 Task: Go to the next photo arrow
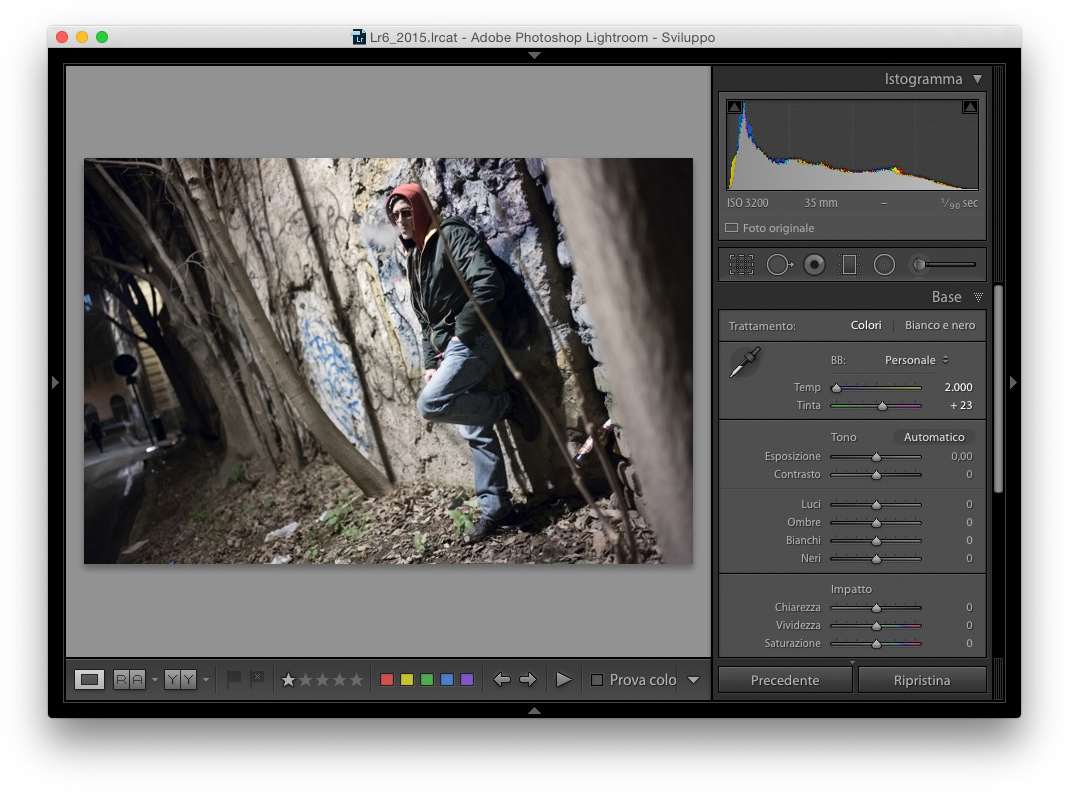(x=528, y=680)
